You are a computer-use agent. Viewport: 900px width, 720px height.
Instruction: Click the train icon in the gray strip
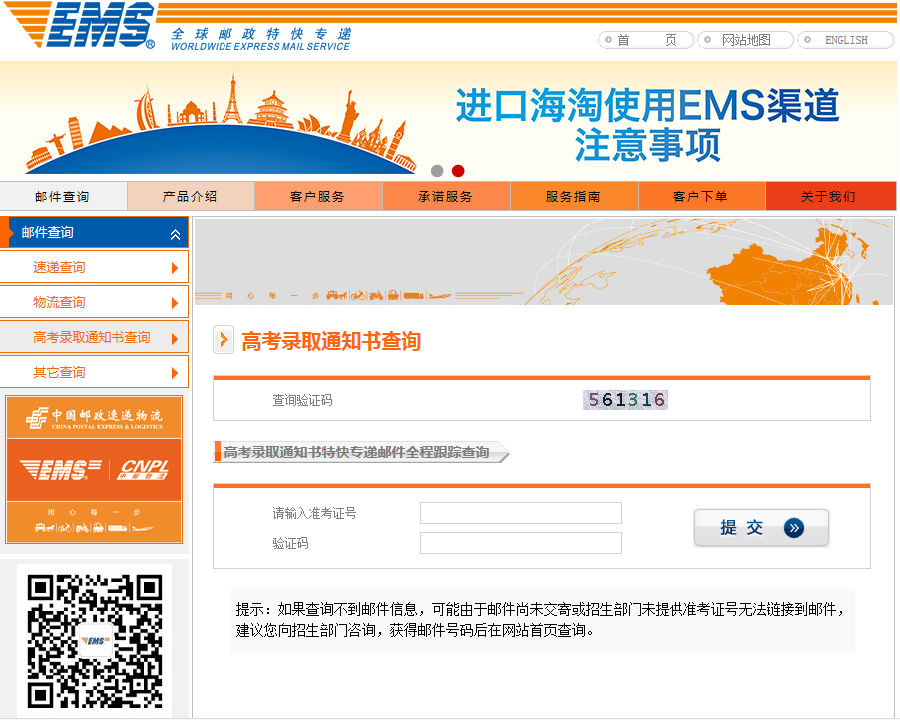[x=394, y=295]
